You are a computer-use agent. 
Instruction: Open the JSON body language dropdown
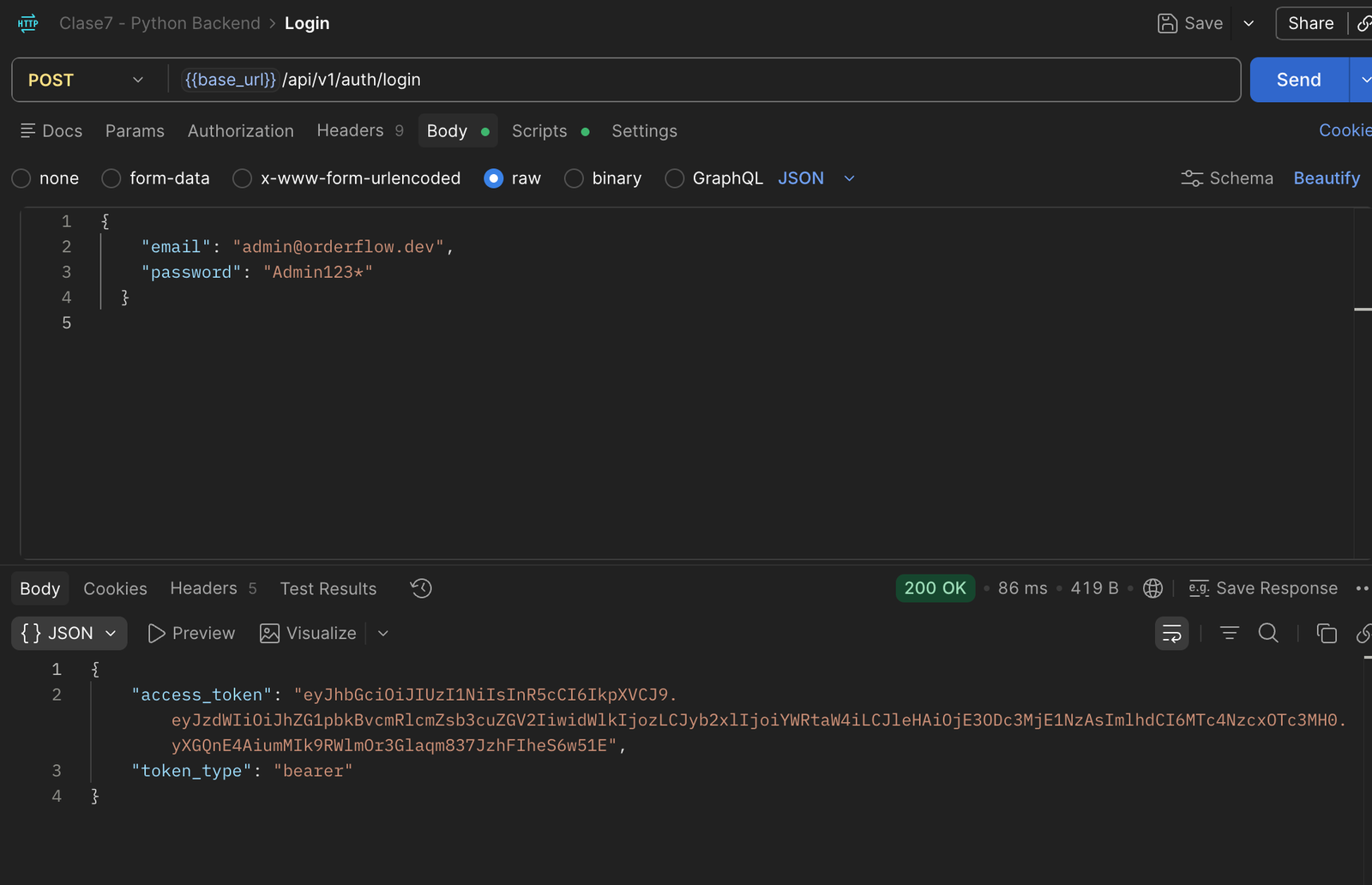(816, 178)
